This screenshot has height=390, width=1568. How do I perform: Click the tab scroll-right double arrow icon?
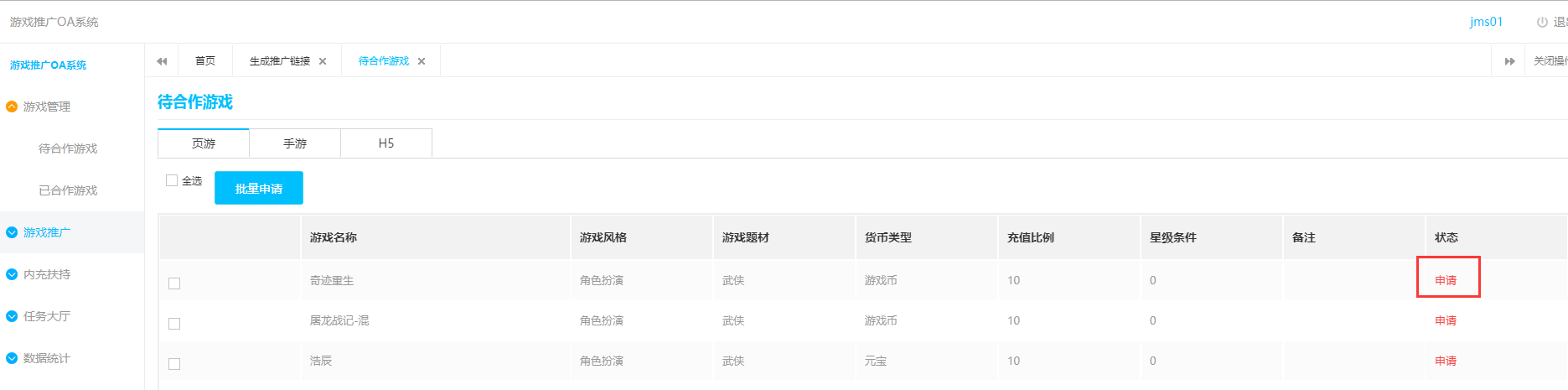point(1509,61)
